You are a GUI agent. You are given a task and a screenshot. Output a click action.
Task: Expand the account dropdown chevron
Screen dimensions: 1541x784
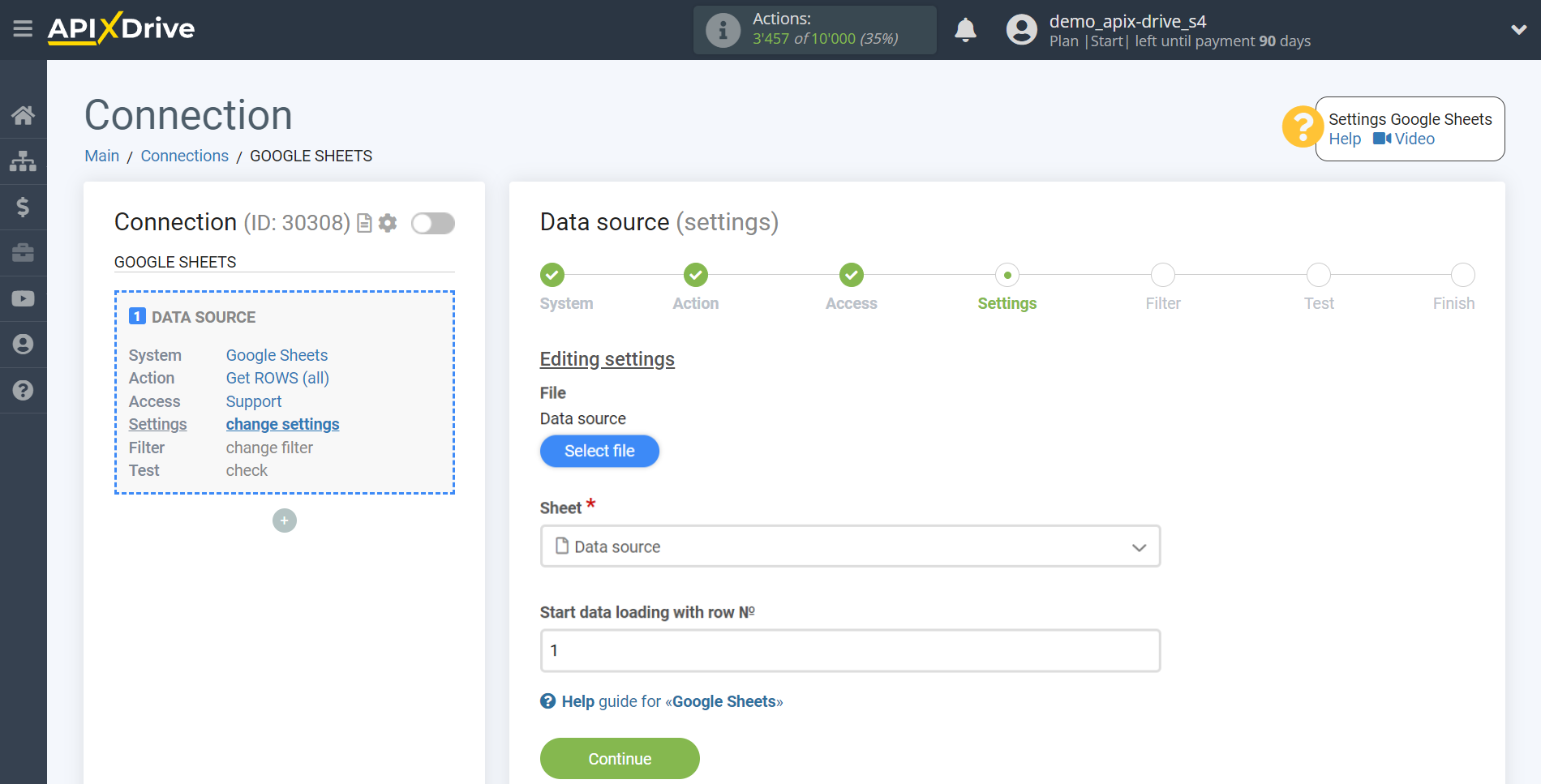[1518, 30]
